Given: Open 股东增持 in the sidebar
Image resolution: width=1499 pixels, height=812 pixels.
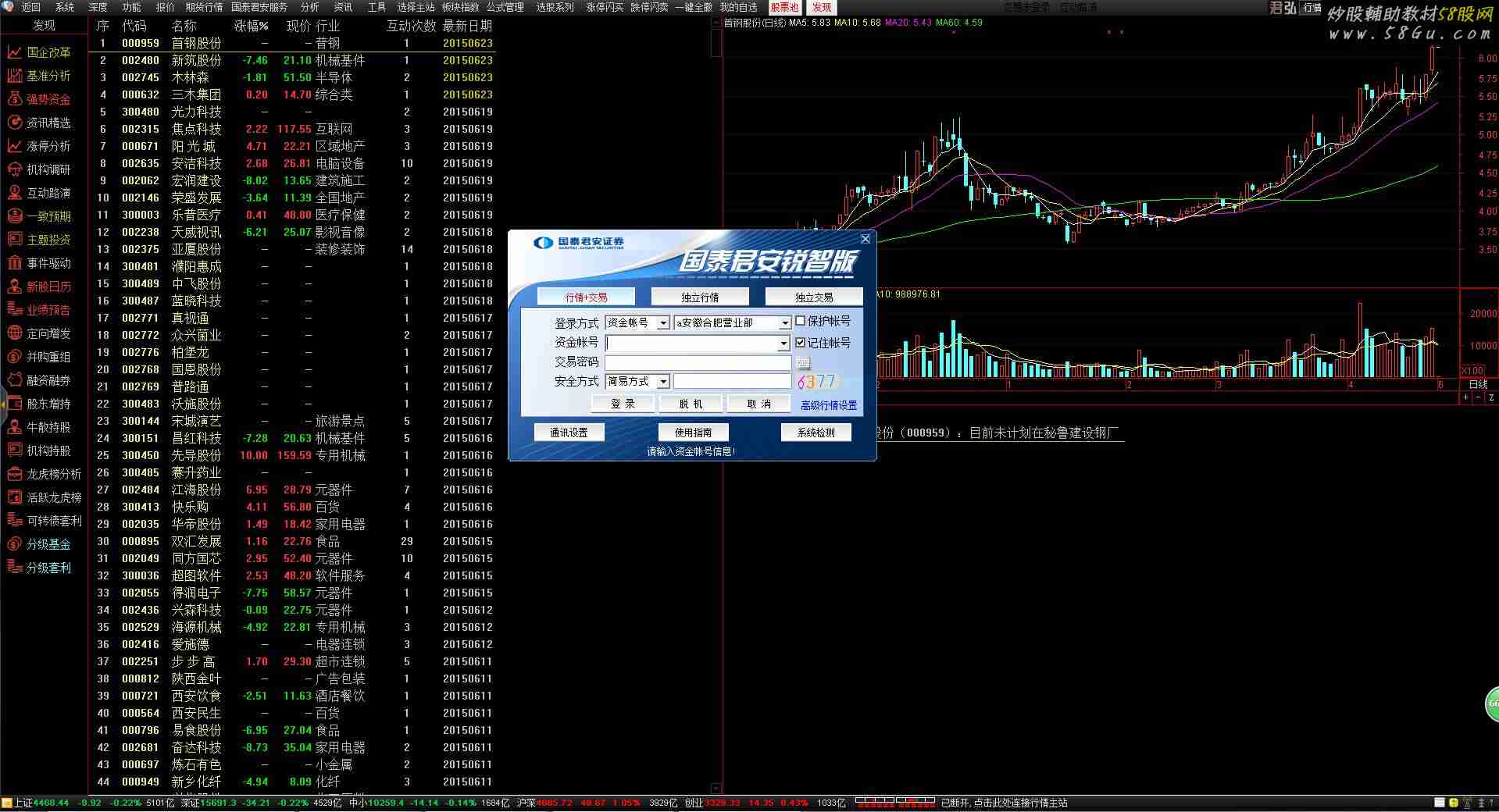Looking at the screenshot, I should (x=39, y=404).
